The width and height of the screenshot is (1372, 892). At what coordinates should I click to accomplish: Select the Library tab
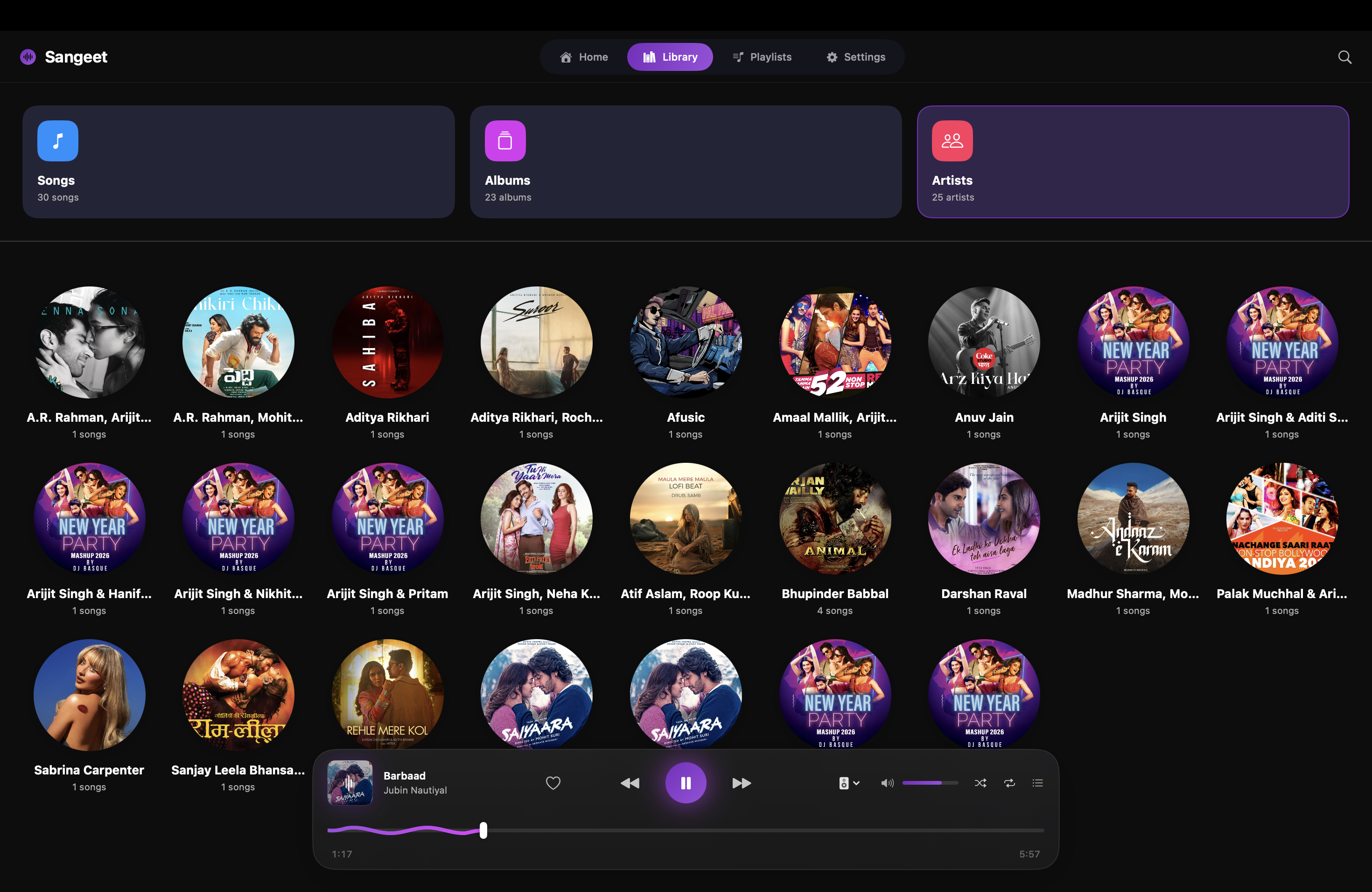click(x=670, y=56)
